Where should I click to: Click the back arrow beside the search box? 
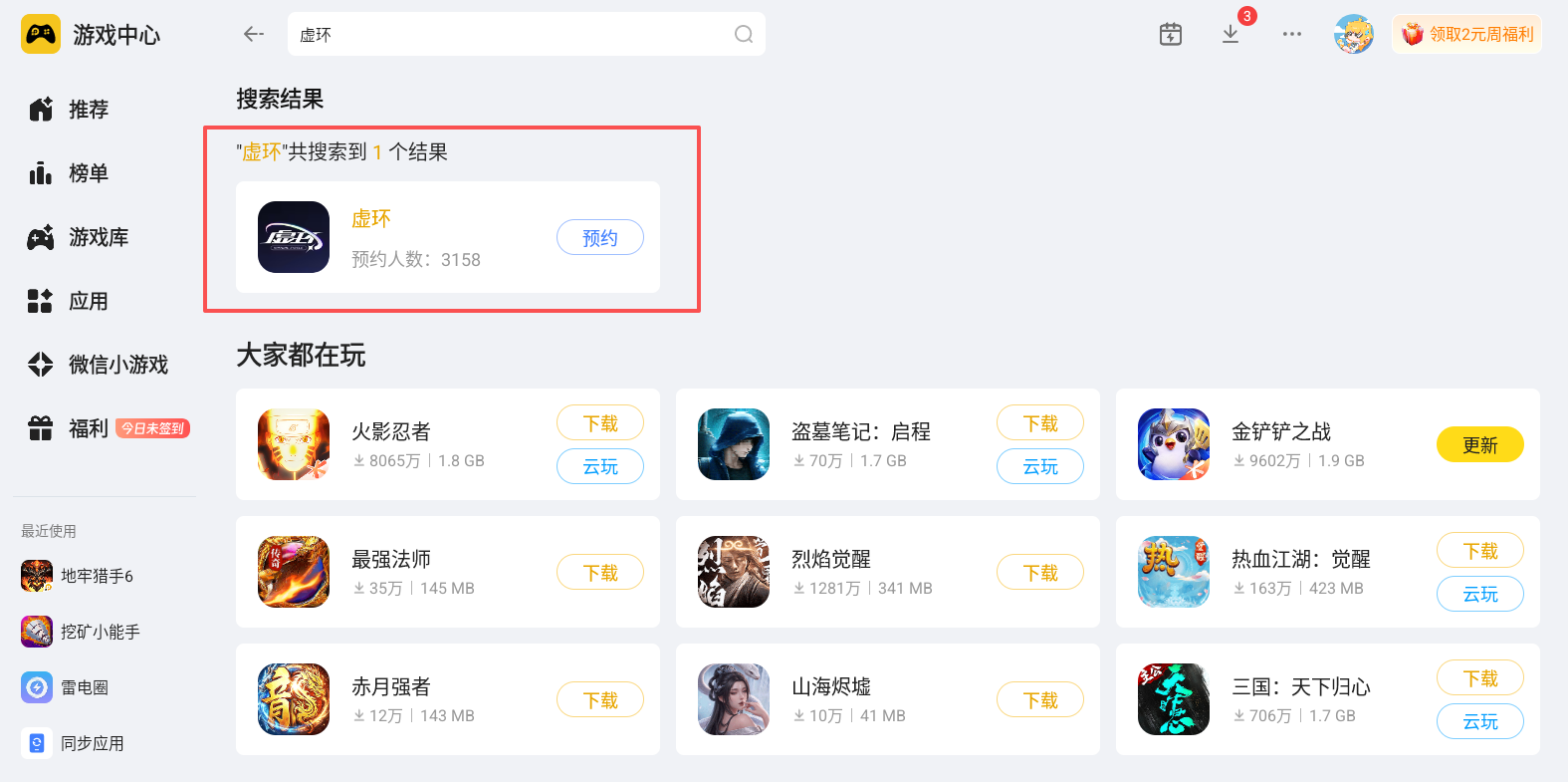tap(254, 34)
